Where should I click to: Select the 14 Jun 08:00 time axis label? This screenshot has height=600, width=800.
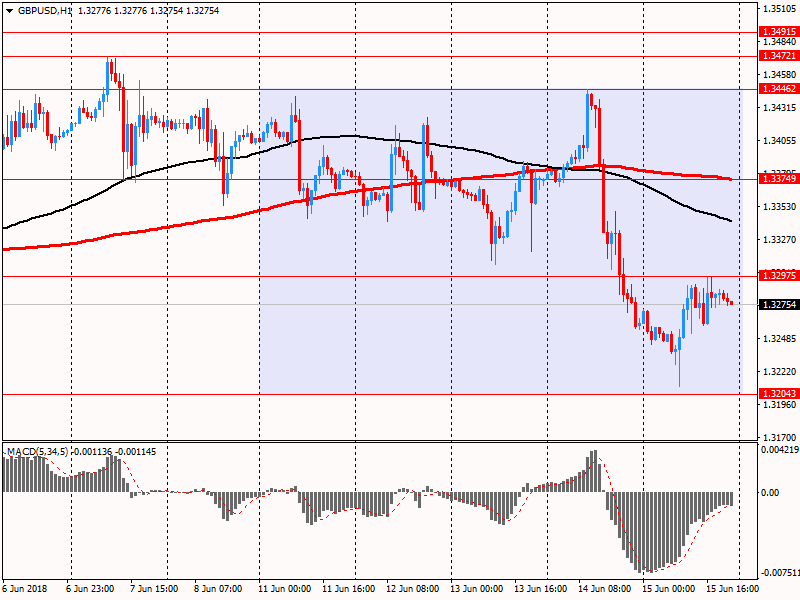click(603, 589)
